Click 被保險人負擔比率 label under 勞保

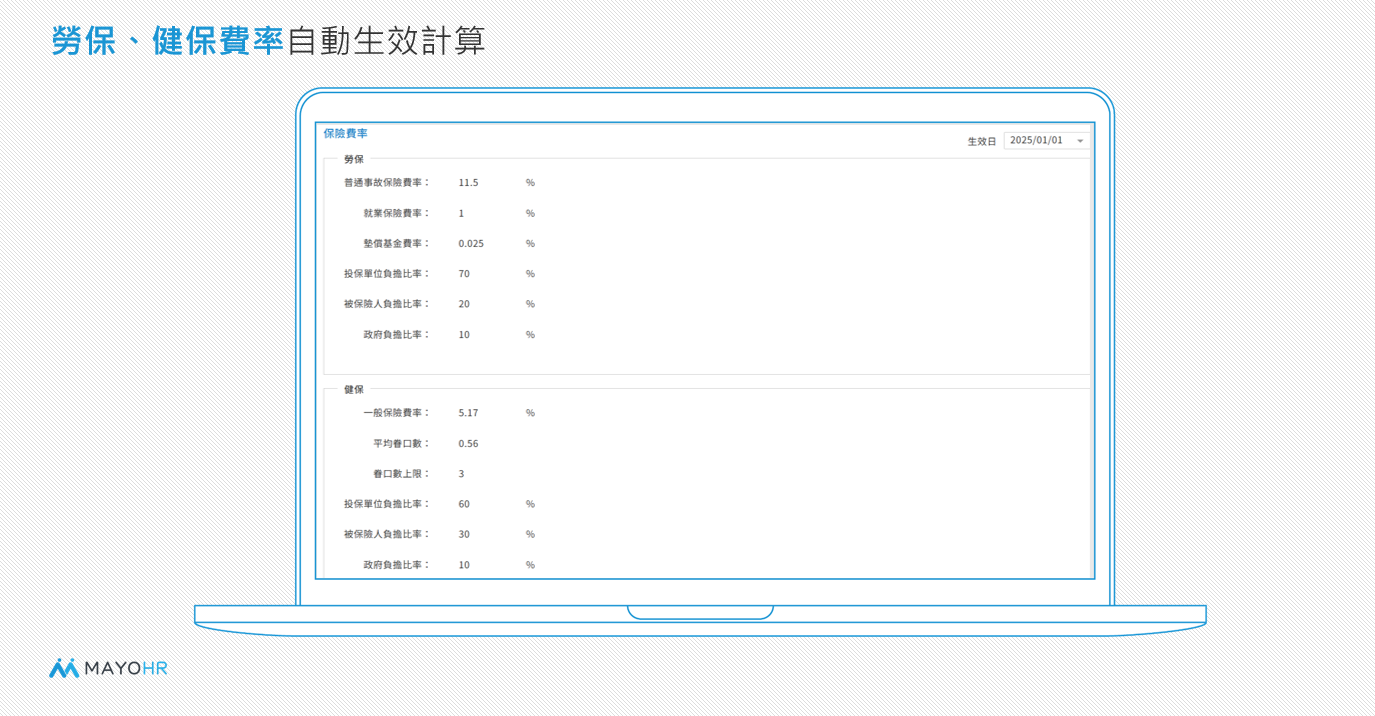click(386, 304)
